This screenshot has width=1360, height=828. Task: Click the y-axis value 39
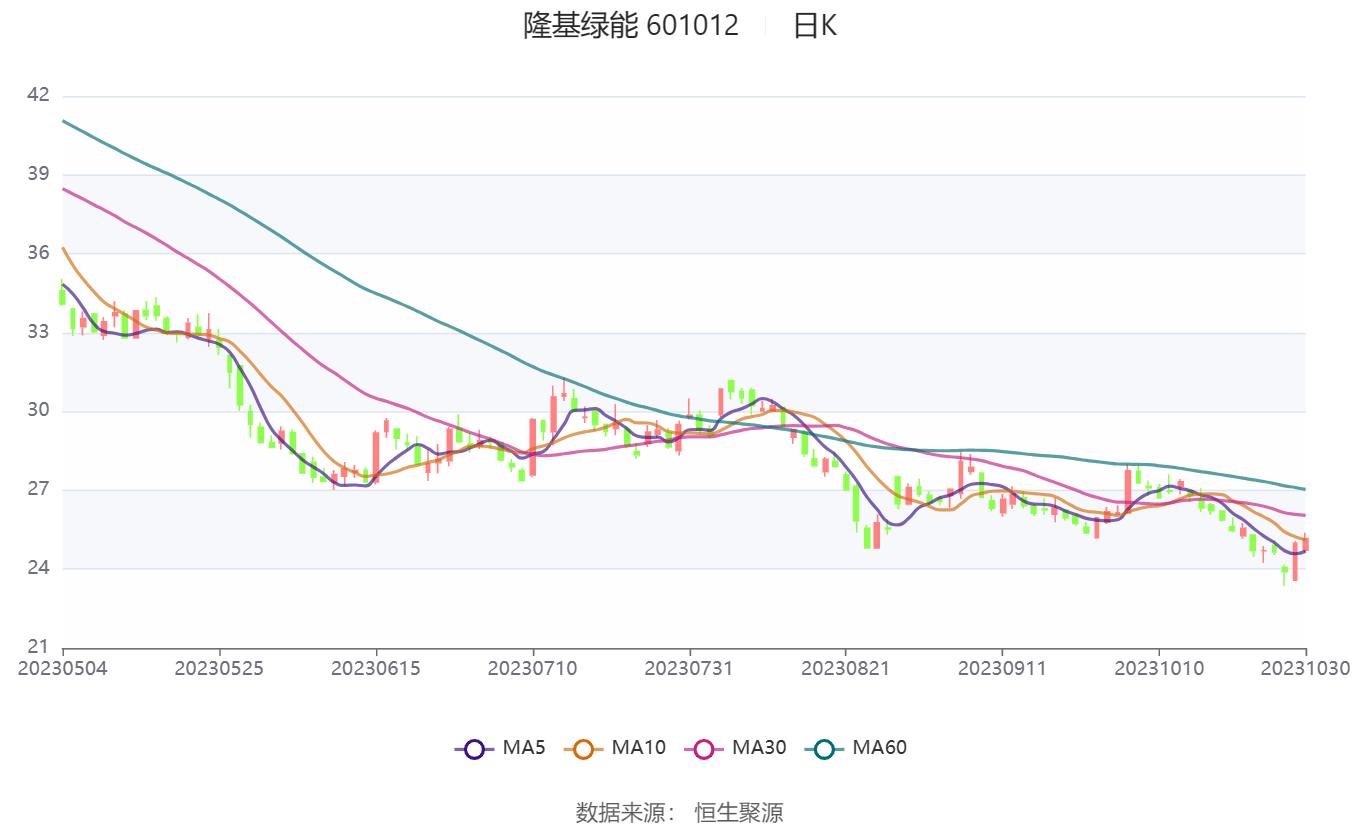pos(38,174)
